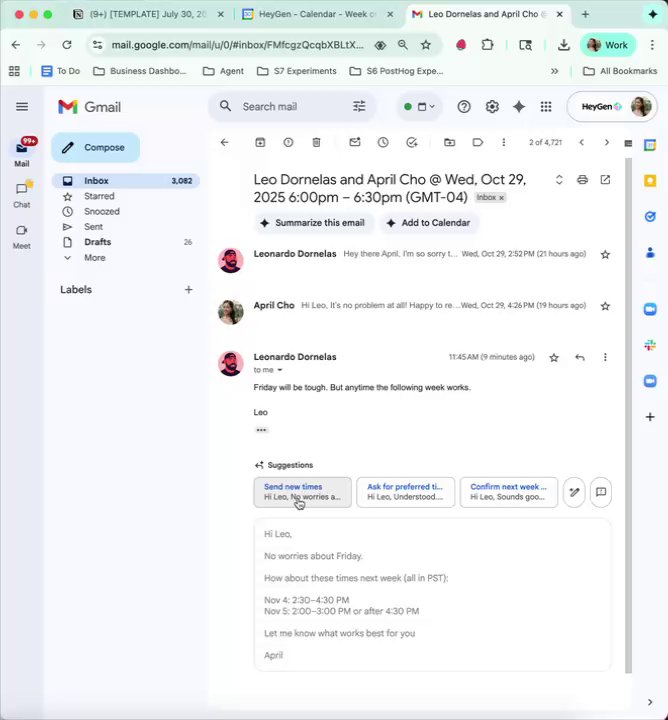Image resolution: width=668 pixels, height=720 pixels.
Task: Click Summarize this email
Action: tap(314, 223)
